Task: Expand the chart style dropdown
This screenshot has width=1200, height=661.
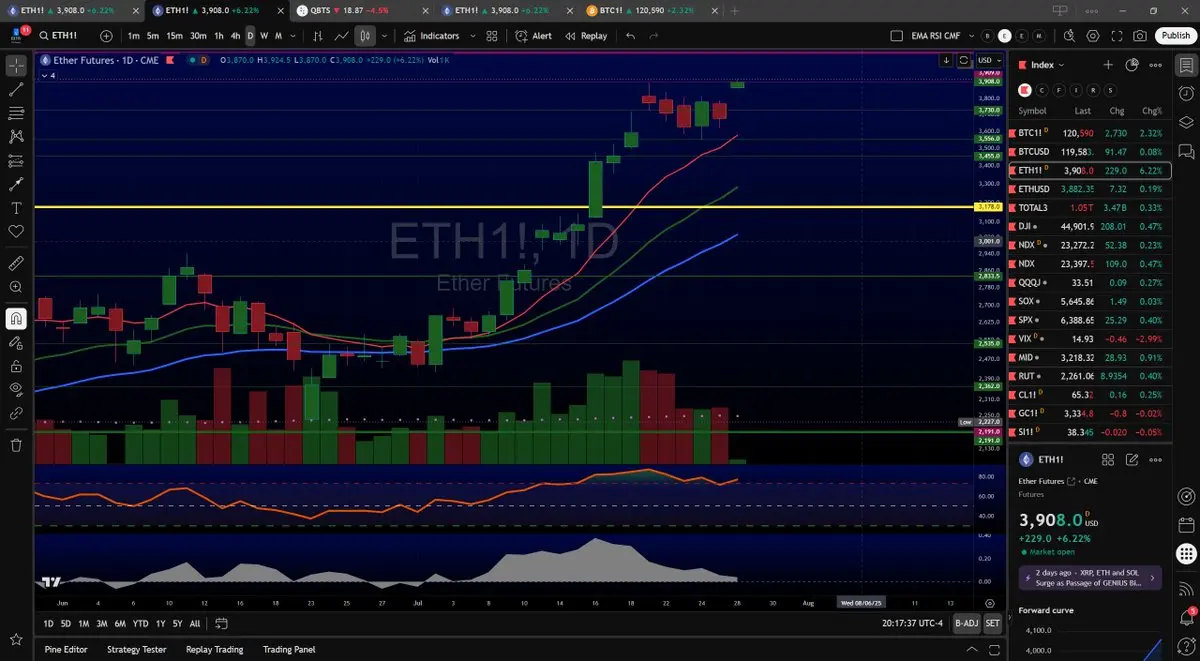Action: click(384, 36)
